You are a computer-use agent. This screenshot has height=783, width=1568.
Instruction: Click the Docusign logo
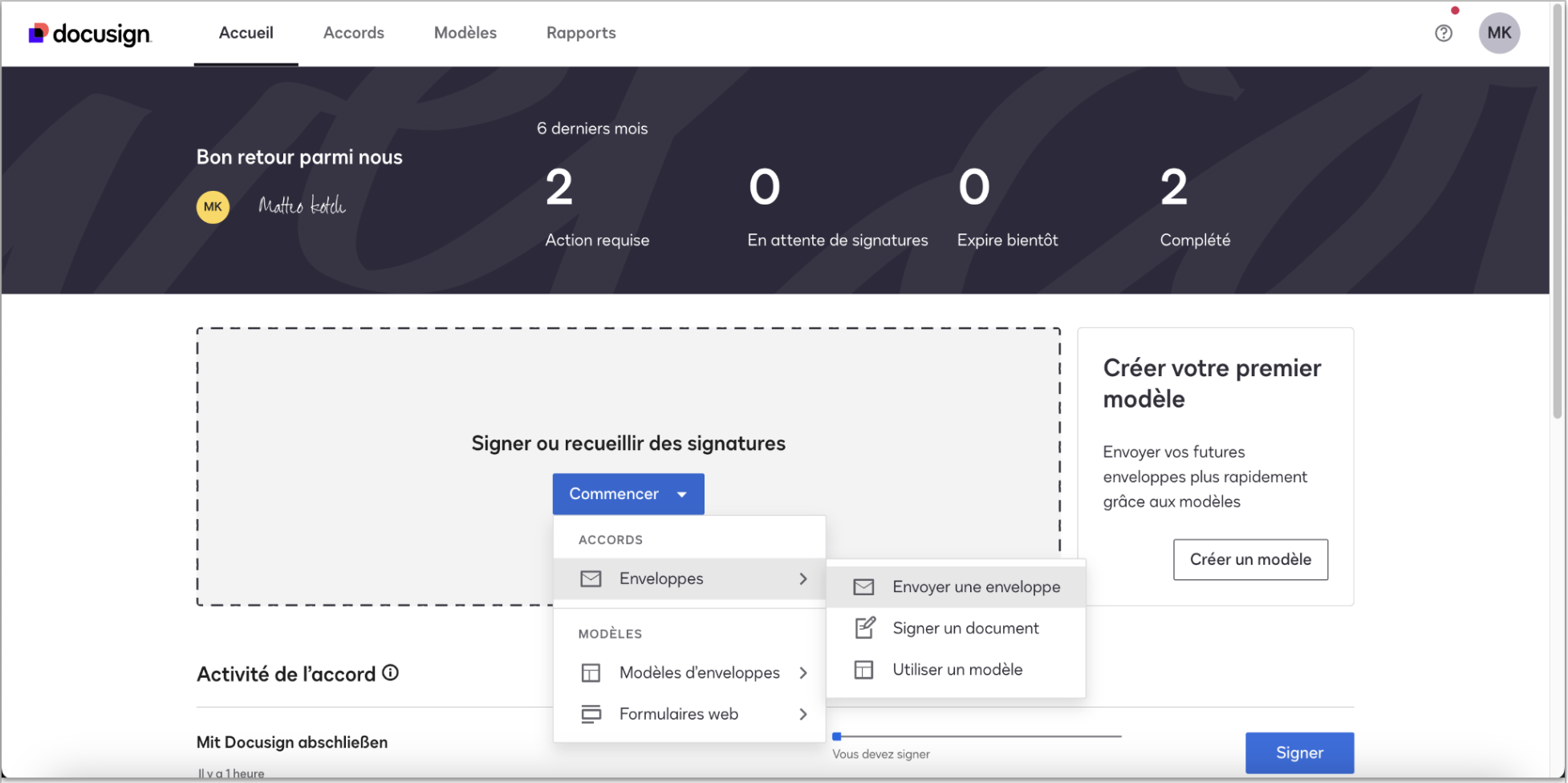click(90, 34)
